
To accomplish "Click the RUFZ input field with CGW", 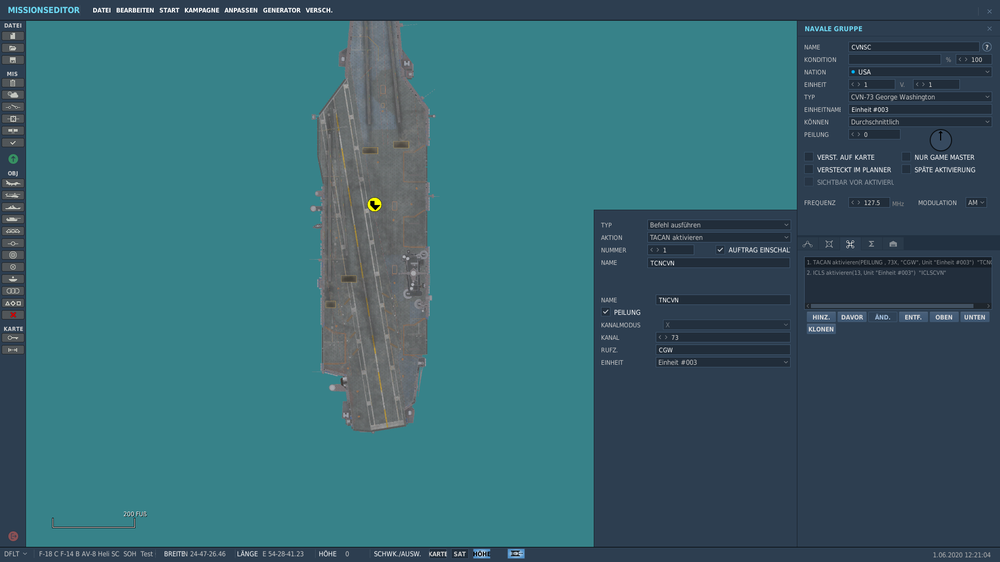I will pos(722,350).
